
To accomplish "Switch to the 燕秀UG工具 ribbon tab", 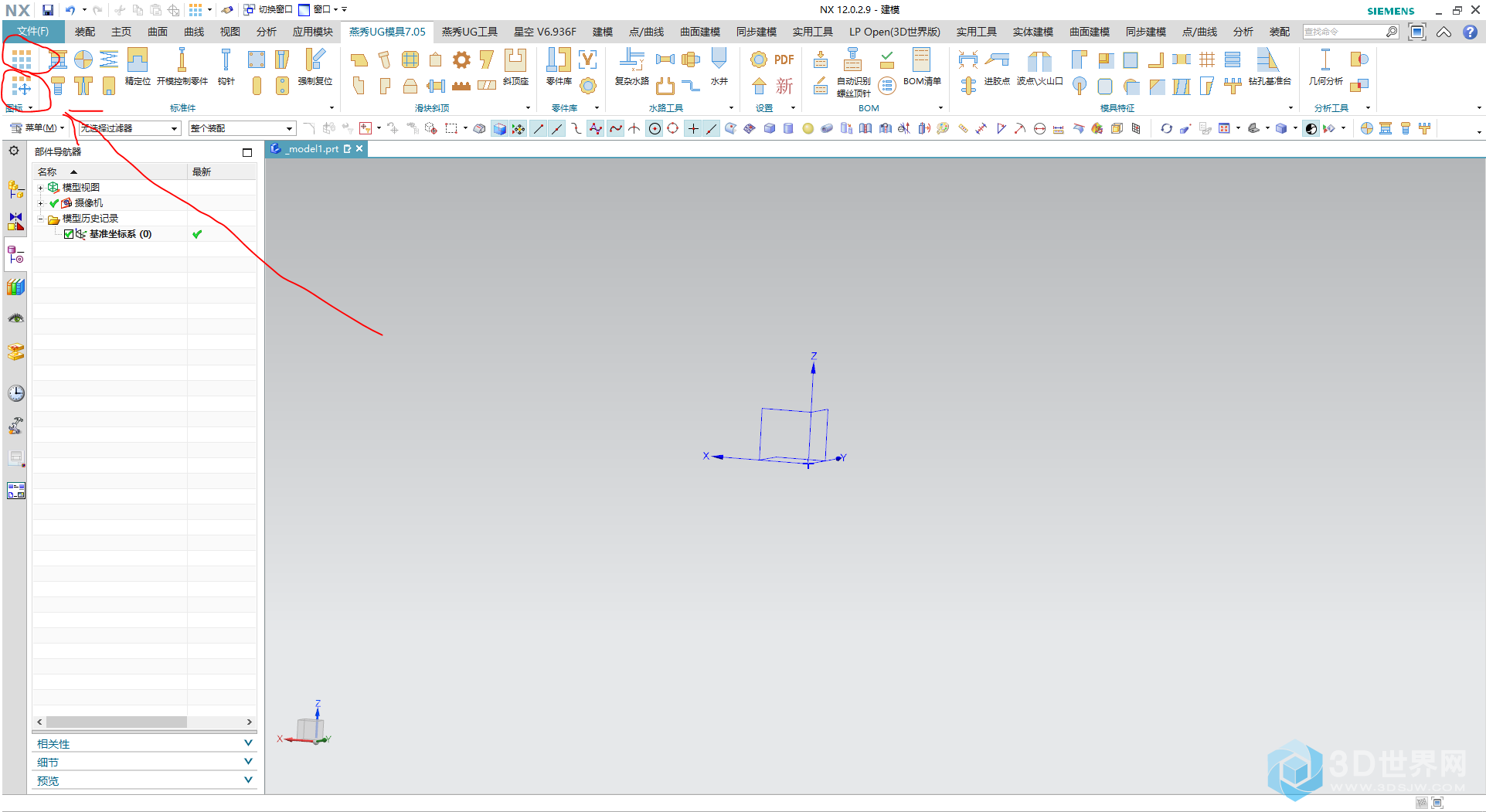I will (469, 32).
